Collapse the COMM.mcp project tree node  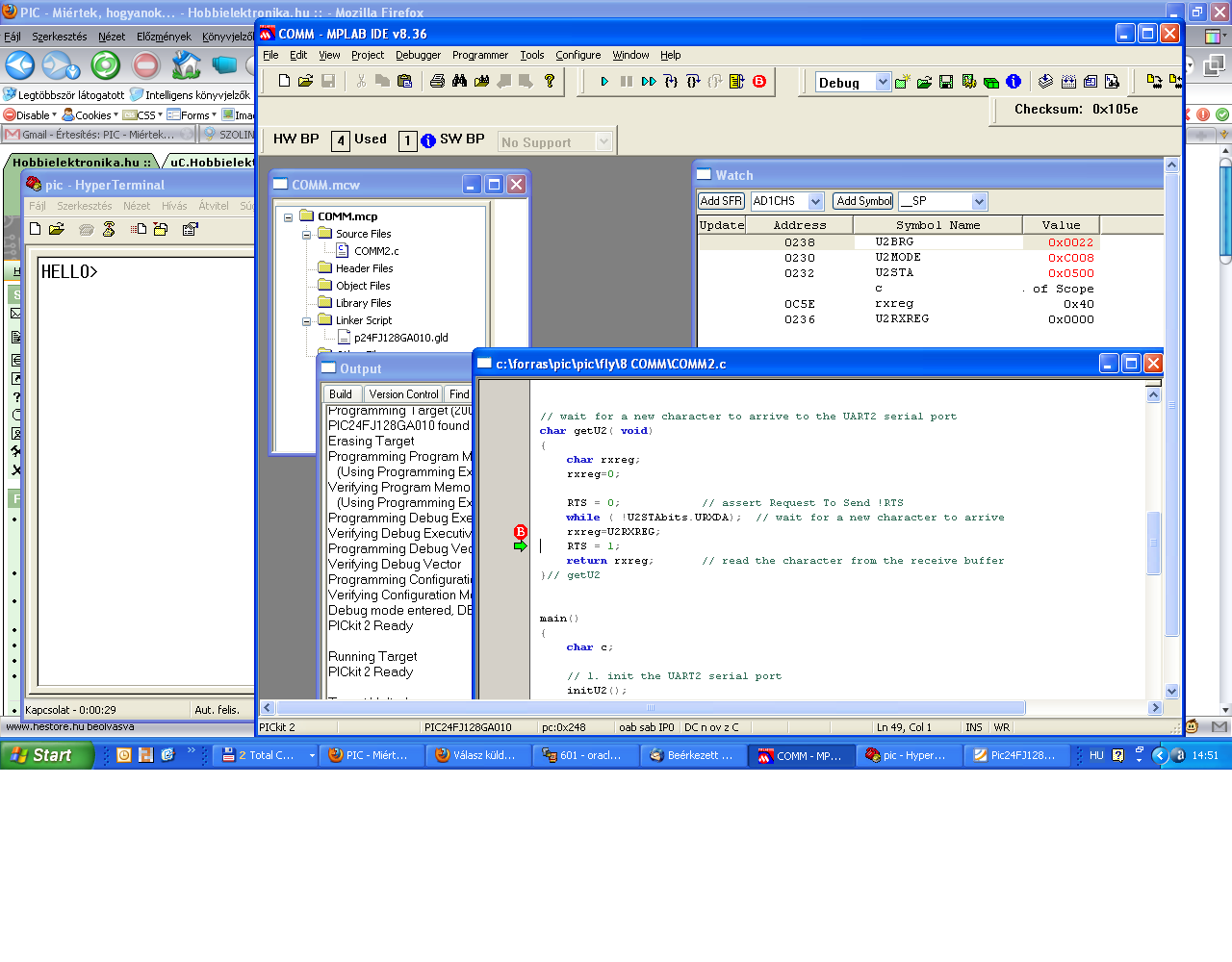coord(288,217)
